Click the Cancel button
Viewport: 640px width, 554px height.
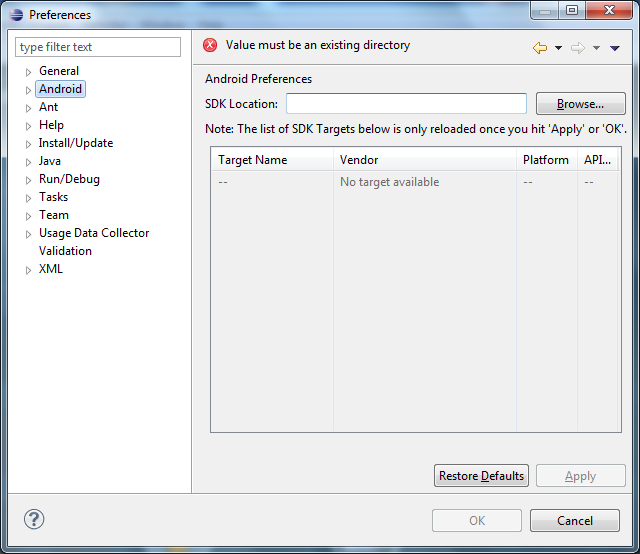pyautogui.click(x=575, y=521)
